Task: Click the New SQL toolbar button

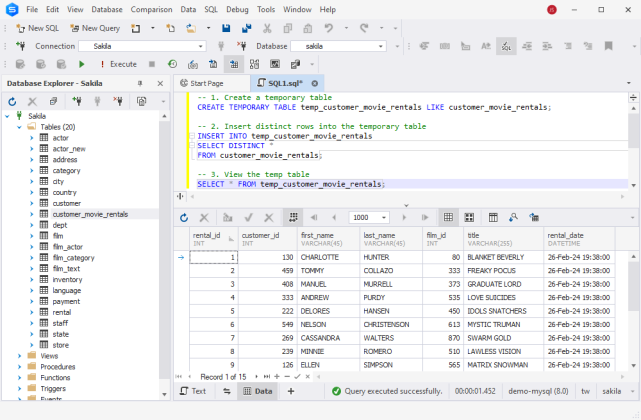Action: [36, 28]
